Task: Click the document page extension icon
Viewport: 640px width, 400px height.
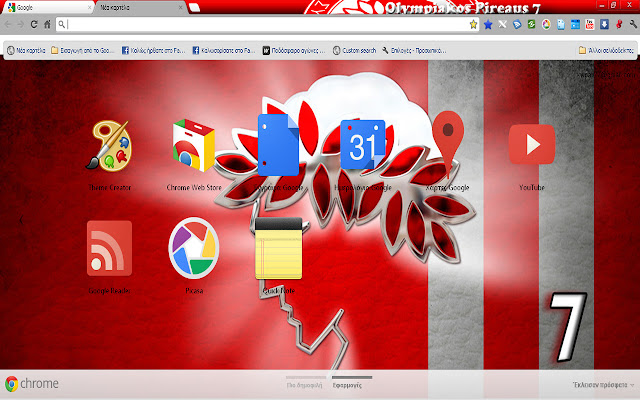Action: click(x=561, y=24)
